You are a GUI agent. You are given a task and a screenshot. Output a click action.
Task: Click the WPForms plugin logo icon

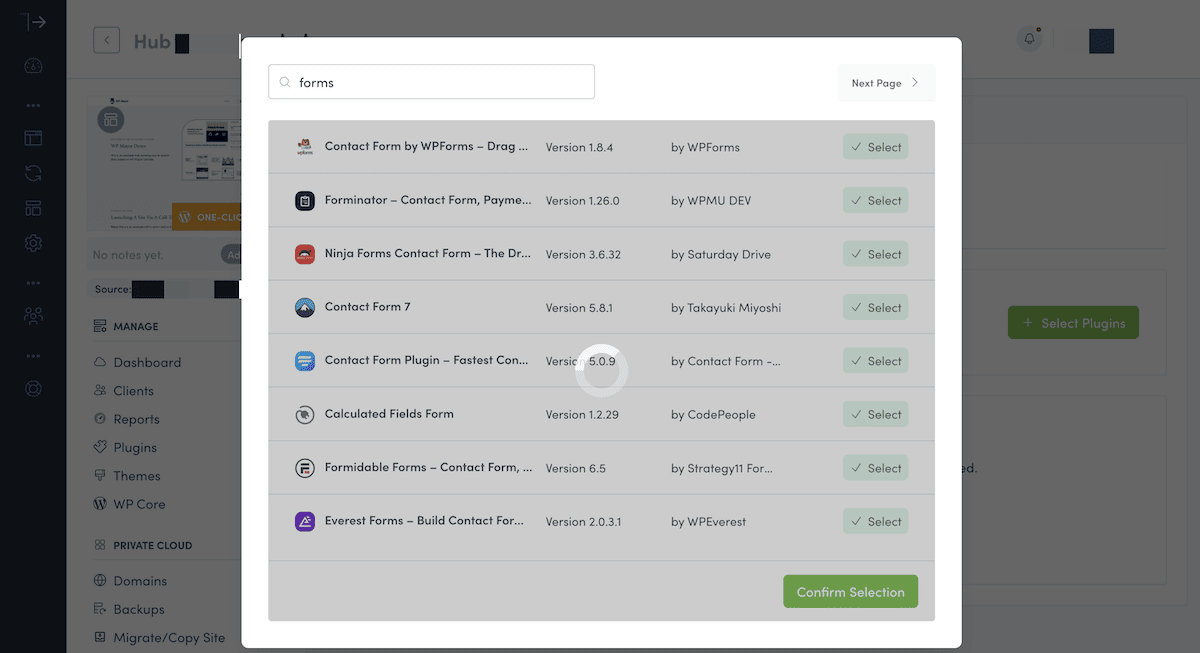pos(305,147)
